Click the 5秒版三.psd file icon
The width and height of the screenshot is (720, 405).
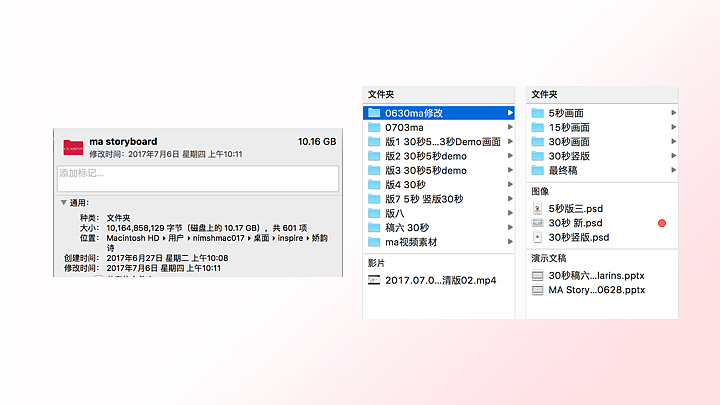(537, 208)
